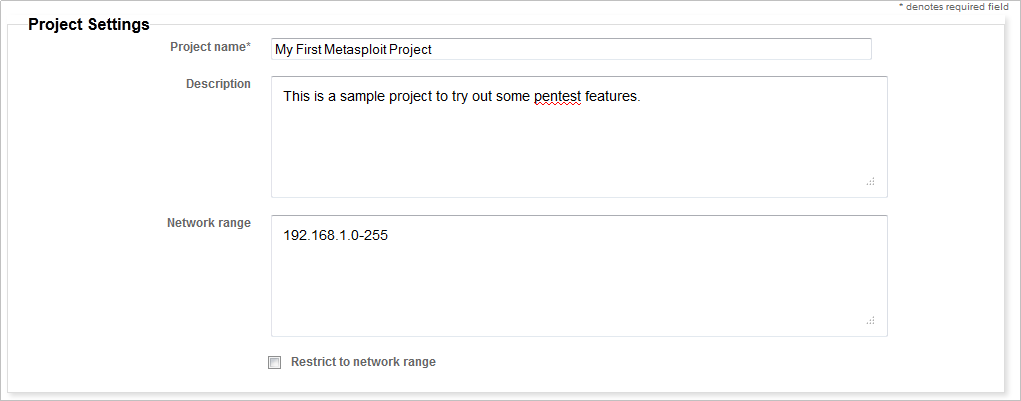The width and height of the screenshot is (1021, 401).
Task: Click the 'denotes required field' note
Action: coord(955,7)
